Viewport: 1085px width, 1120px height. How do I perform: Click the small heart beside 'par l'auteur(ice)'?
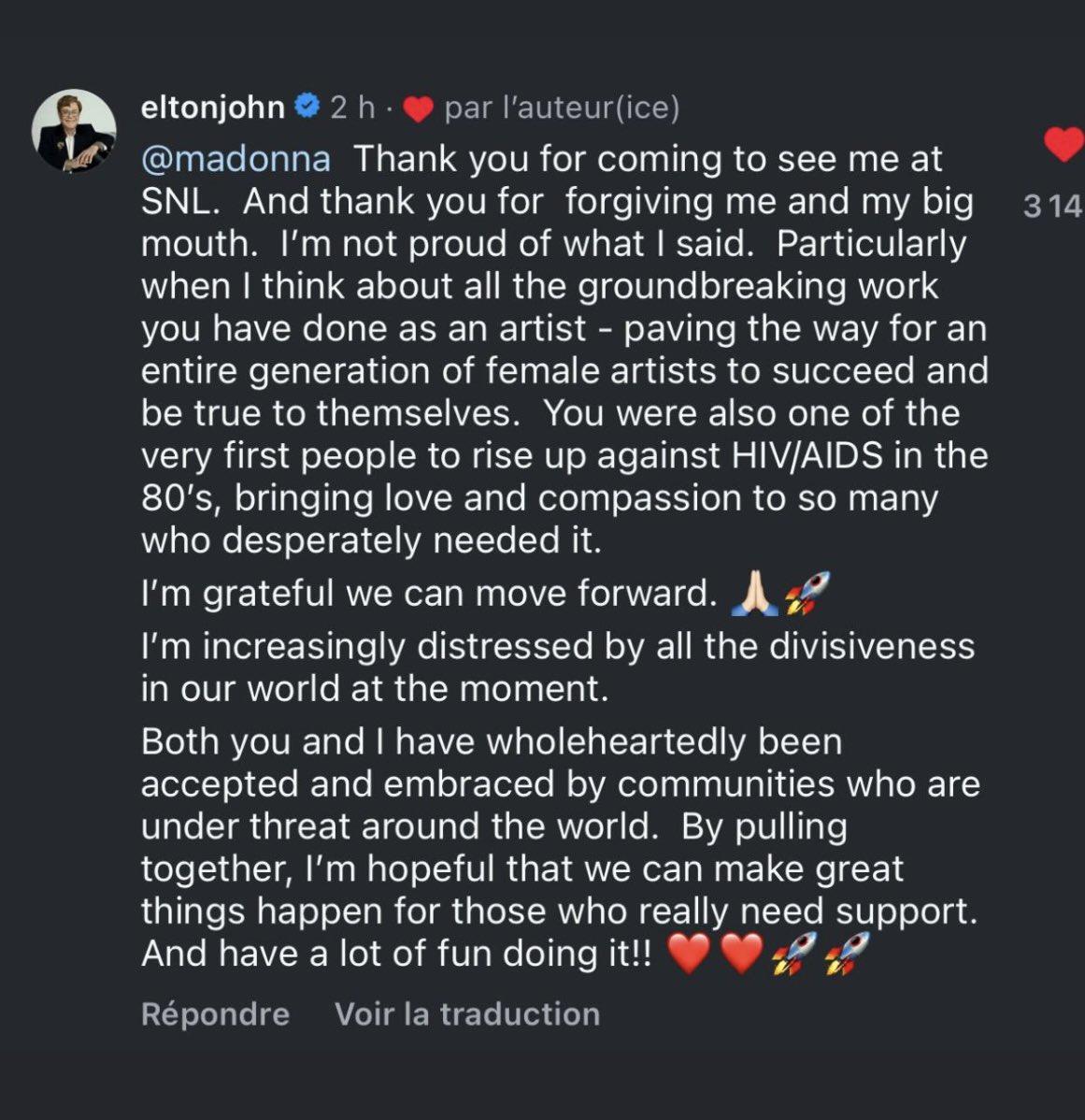click(x=418, y=111)
